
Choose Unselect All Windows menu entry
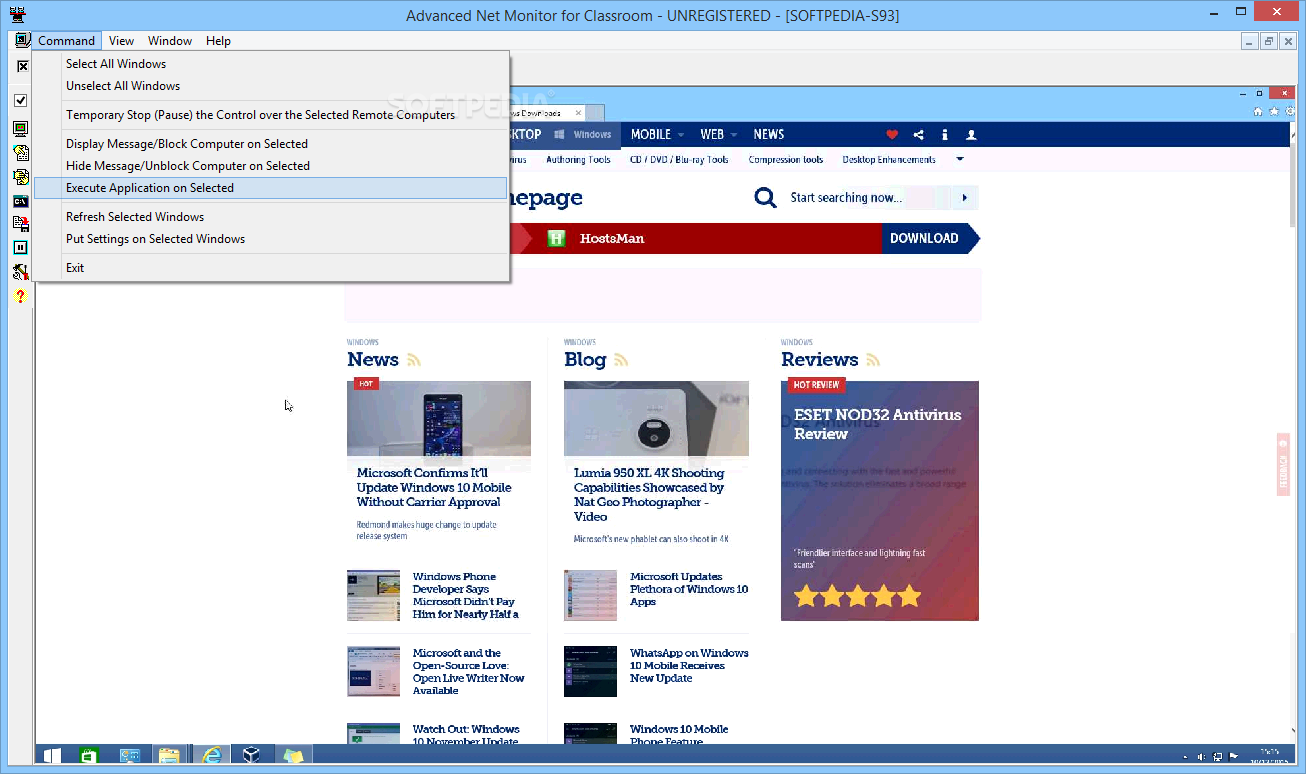[x=270, y=86]
